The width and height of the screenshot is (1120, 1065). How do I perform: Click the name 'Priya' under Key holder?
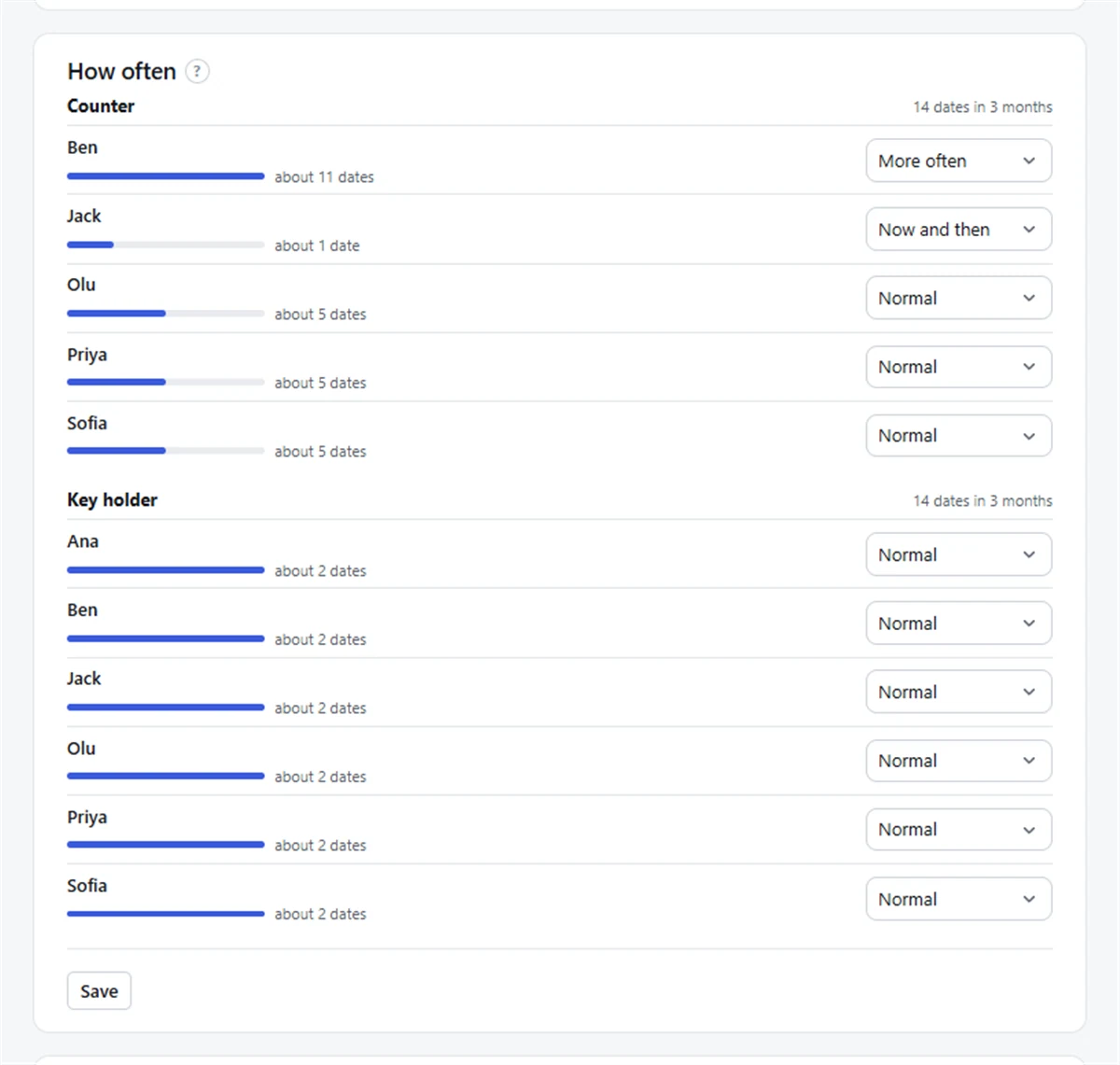pos(87,818)
